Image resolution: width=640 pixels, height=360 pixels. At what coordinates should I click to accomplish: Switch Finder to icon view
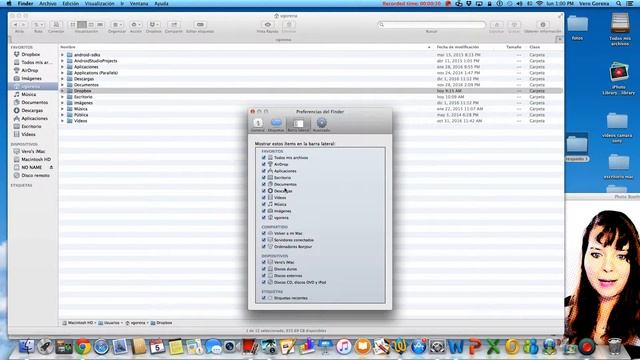[73, 25]
